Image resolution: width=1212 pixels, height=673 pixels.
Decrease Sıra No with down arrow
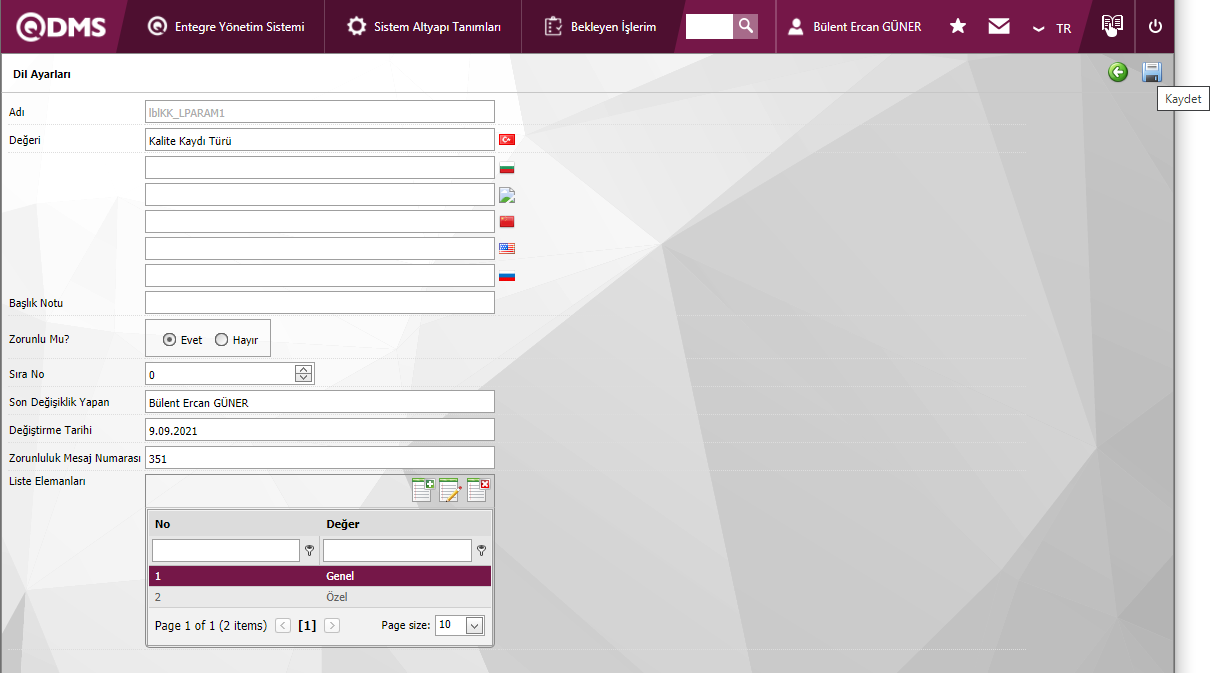[x=304, y=379]
